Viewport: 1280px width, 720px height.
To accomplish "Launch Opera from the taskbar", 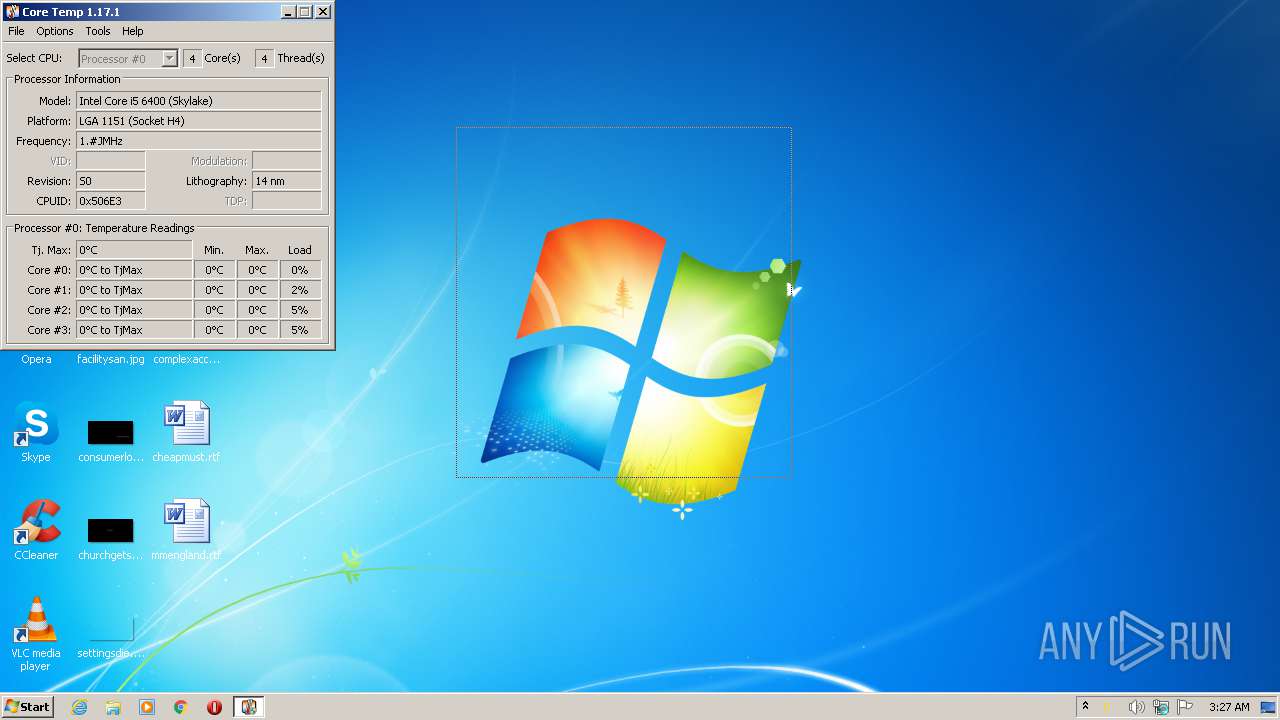I will point(214,707).
